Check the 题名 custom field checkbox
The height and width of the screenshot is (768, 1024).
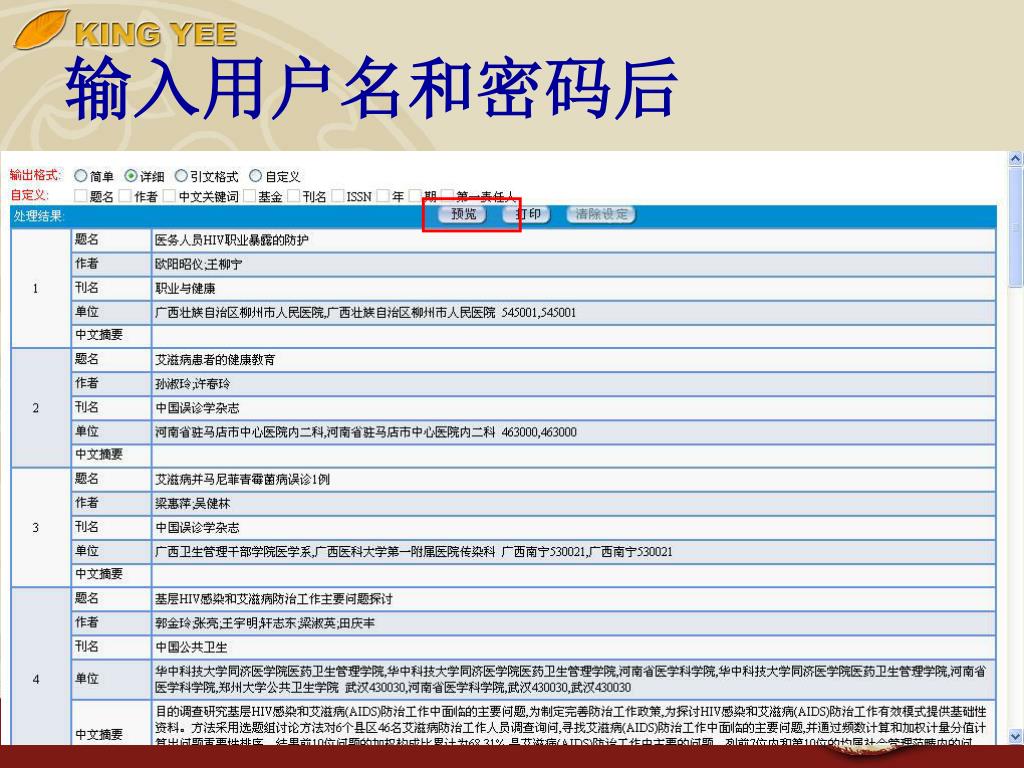[80, 196]
